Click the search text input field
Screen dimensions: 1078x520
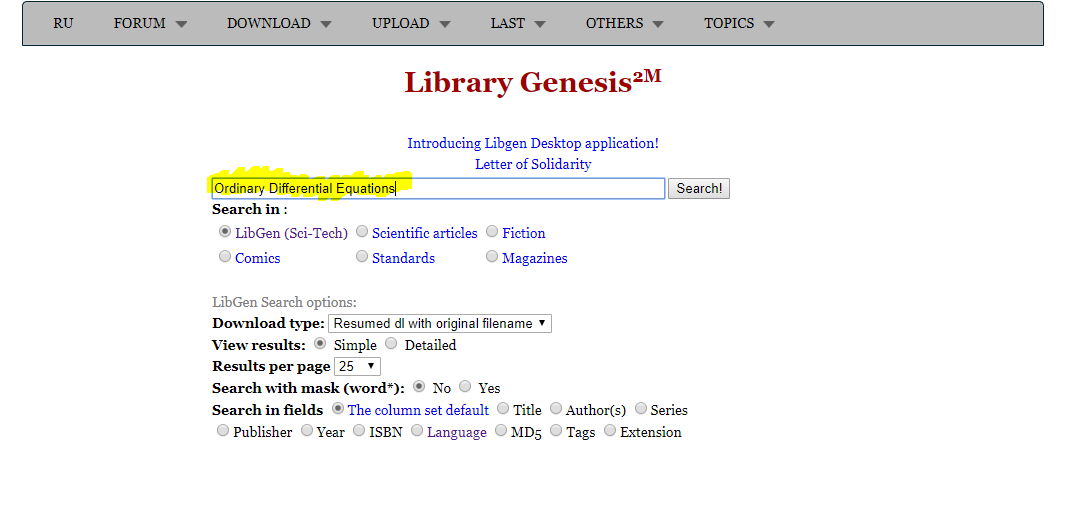[438, 188]
